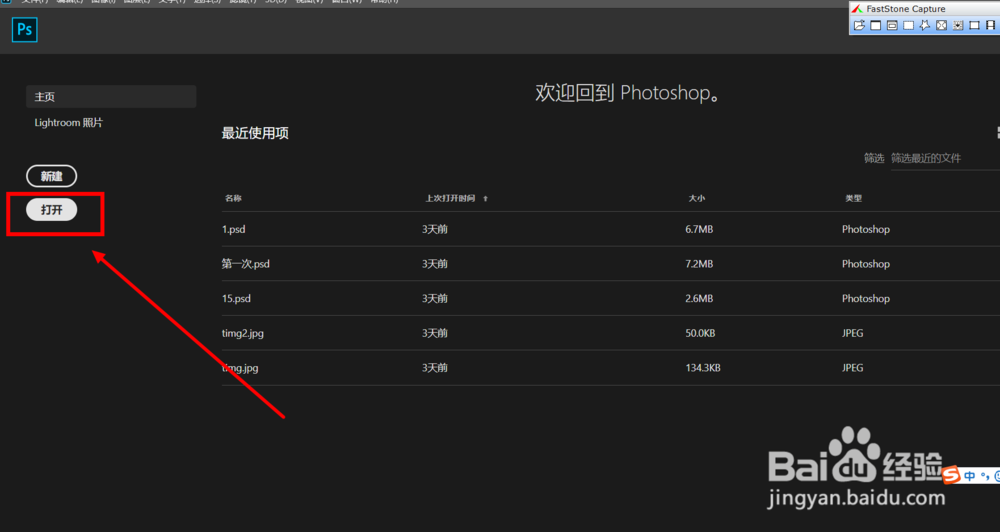The image size is (1000, 532).
Task: Capture full screen with FastStone
Action: (941, 26)
